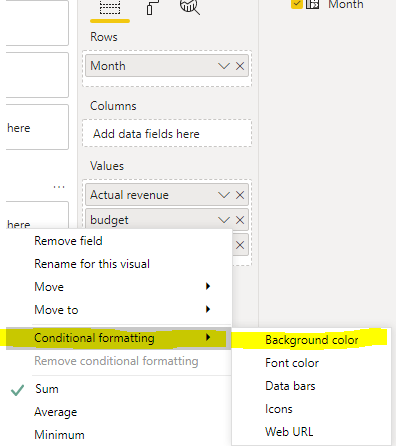Click the Month table icon in Fields list
396x446 pixels.
pyautogui.click(x=312, y=4)
